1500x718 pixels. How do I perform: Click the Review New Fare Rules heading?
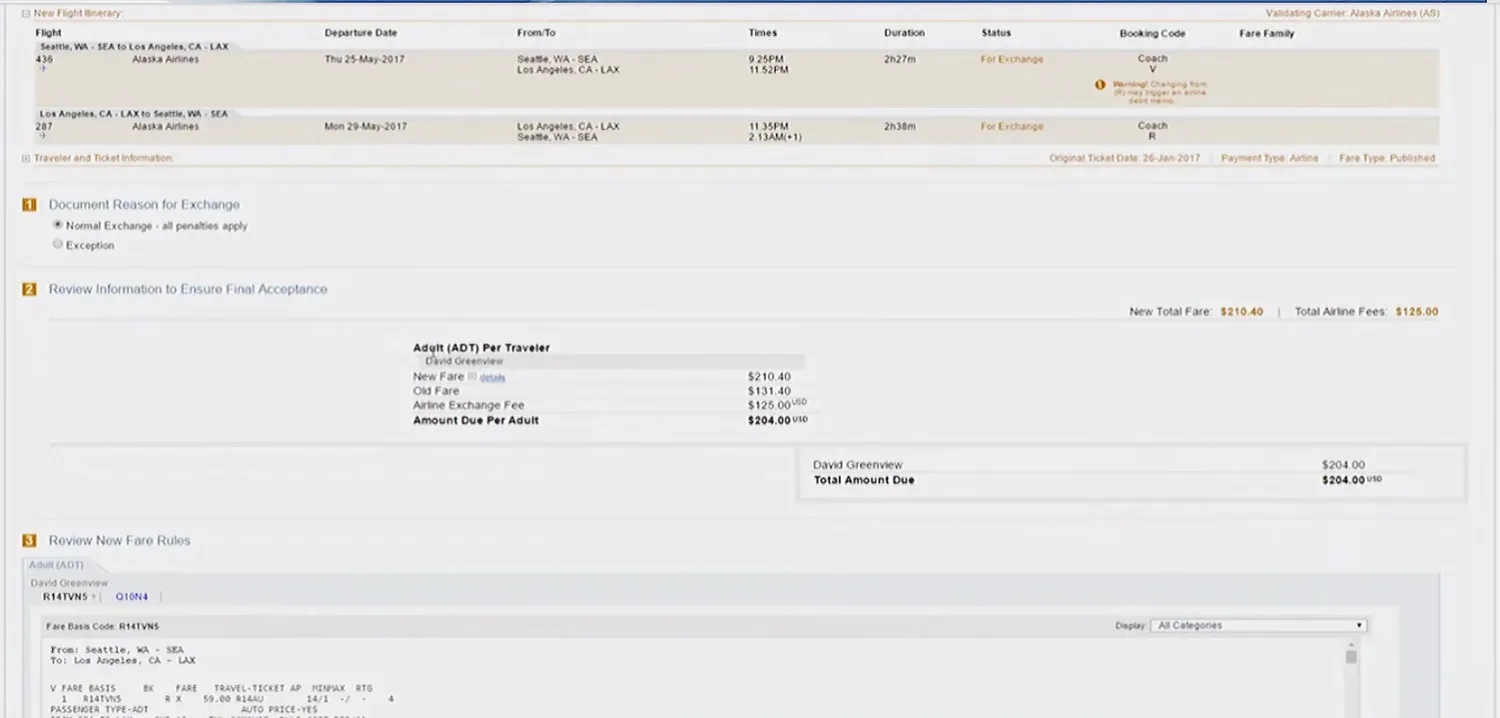tap(119, 540)
